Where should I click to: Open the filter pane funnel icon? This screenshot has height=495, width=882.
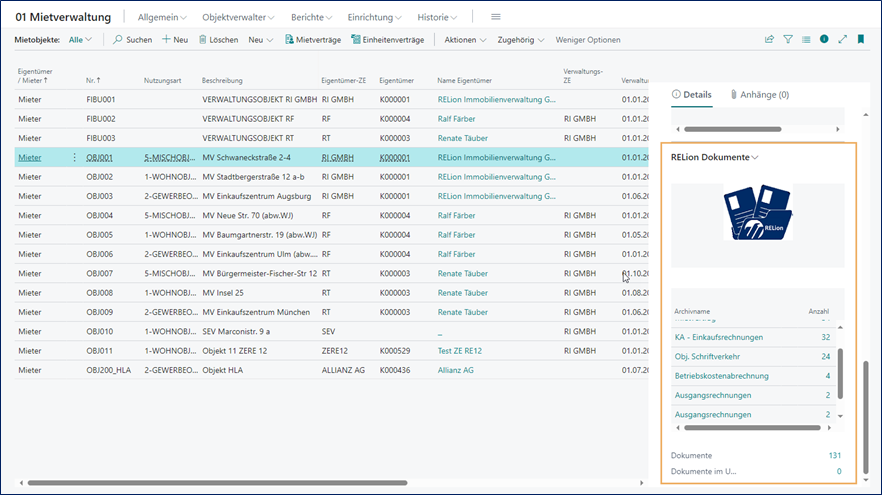tap(788, 40)
